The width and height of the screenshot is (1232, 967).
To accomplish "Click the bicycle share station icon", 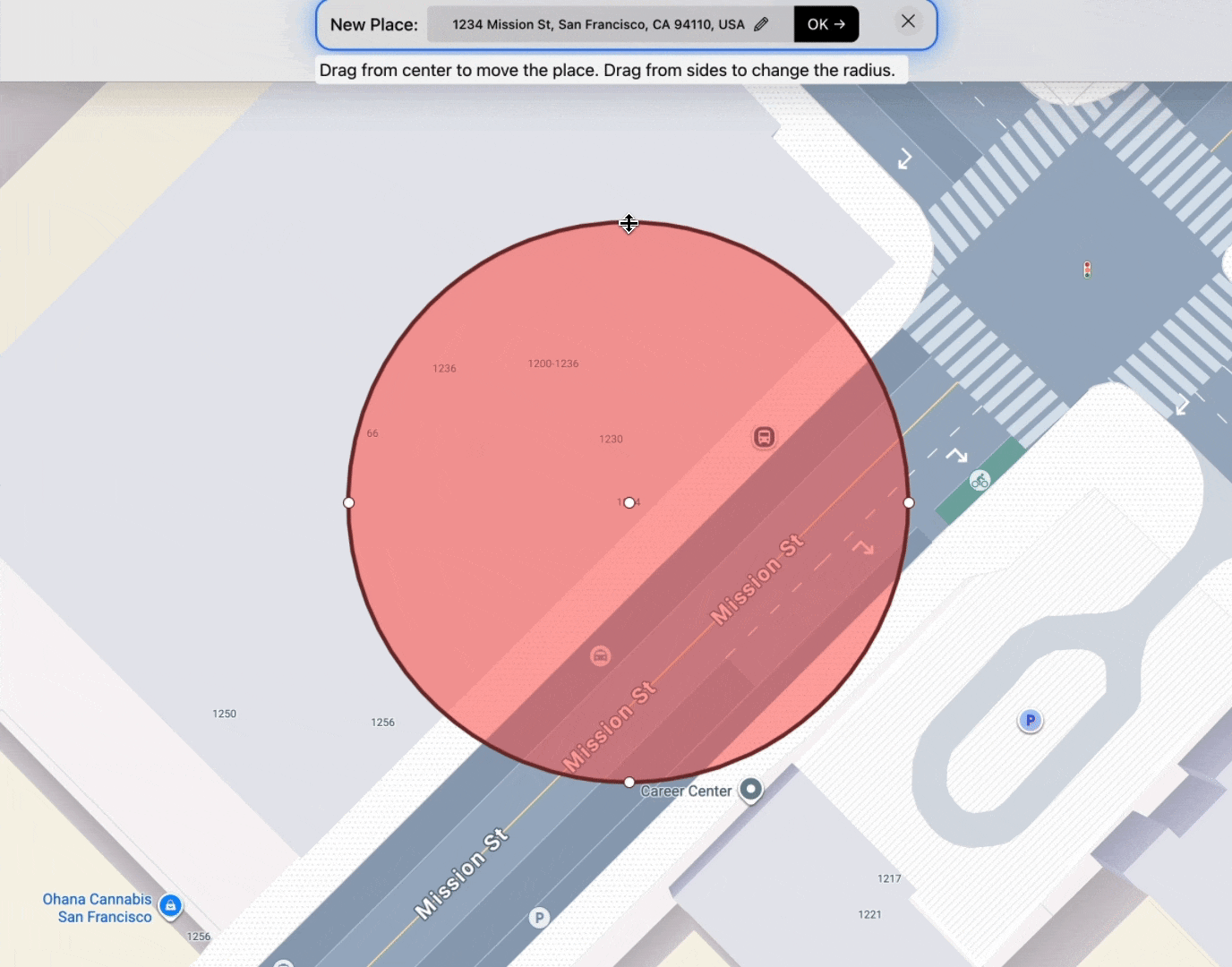I will coord(980,481).
